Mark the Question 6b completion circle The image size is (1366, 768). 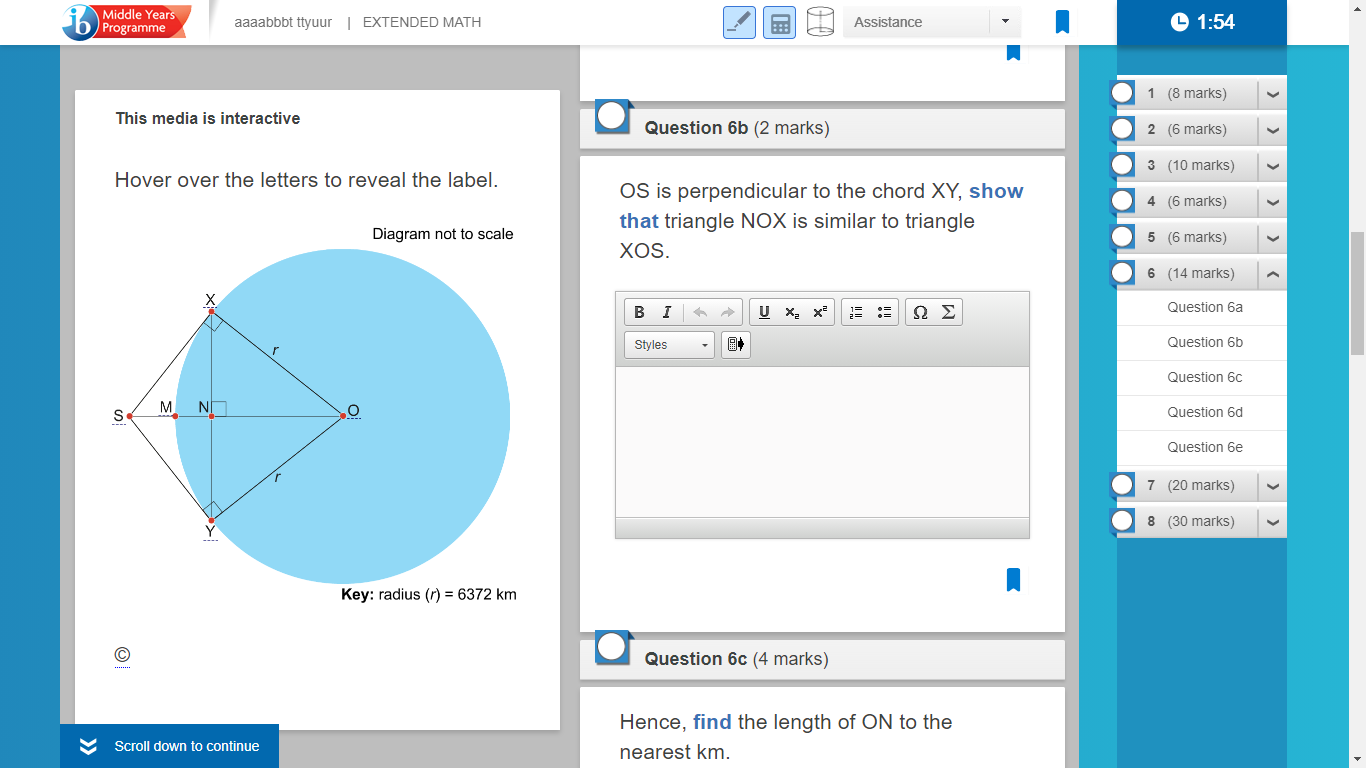point(612,117)
